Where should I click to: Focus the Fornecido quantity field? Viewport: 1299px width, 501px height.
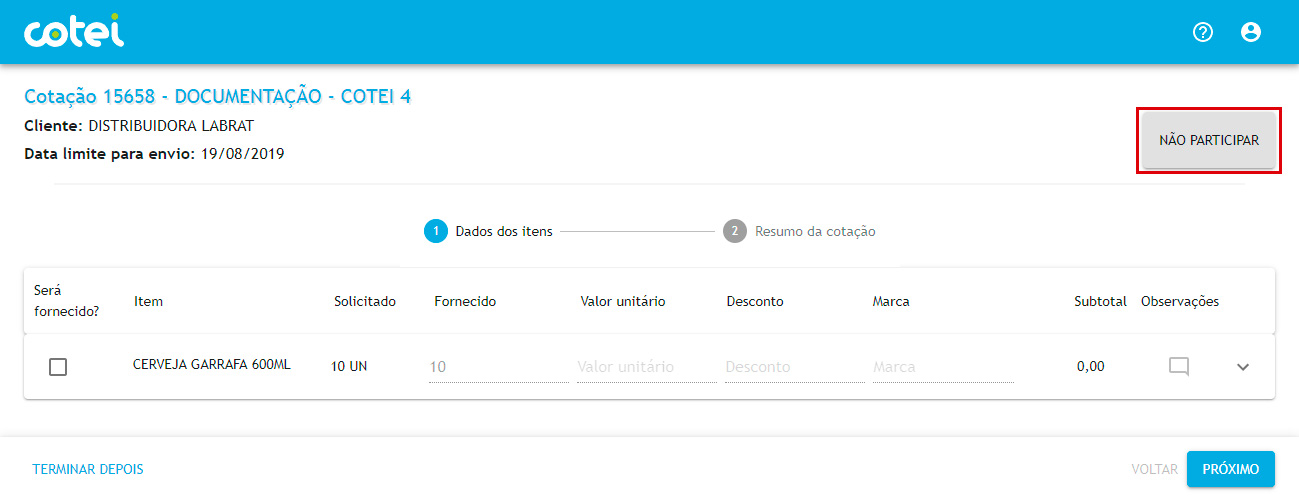[x=498, y=367]
